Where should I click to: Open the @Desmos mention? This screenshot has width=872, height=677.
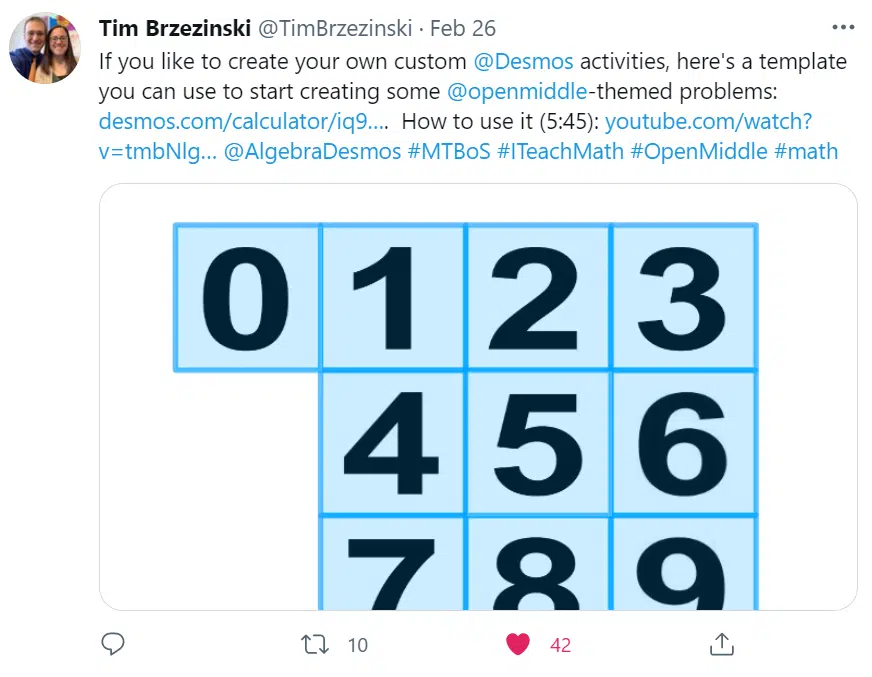tap(523, 61)
